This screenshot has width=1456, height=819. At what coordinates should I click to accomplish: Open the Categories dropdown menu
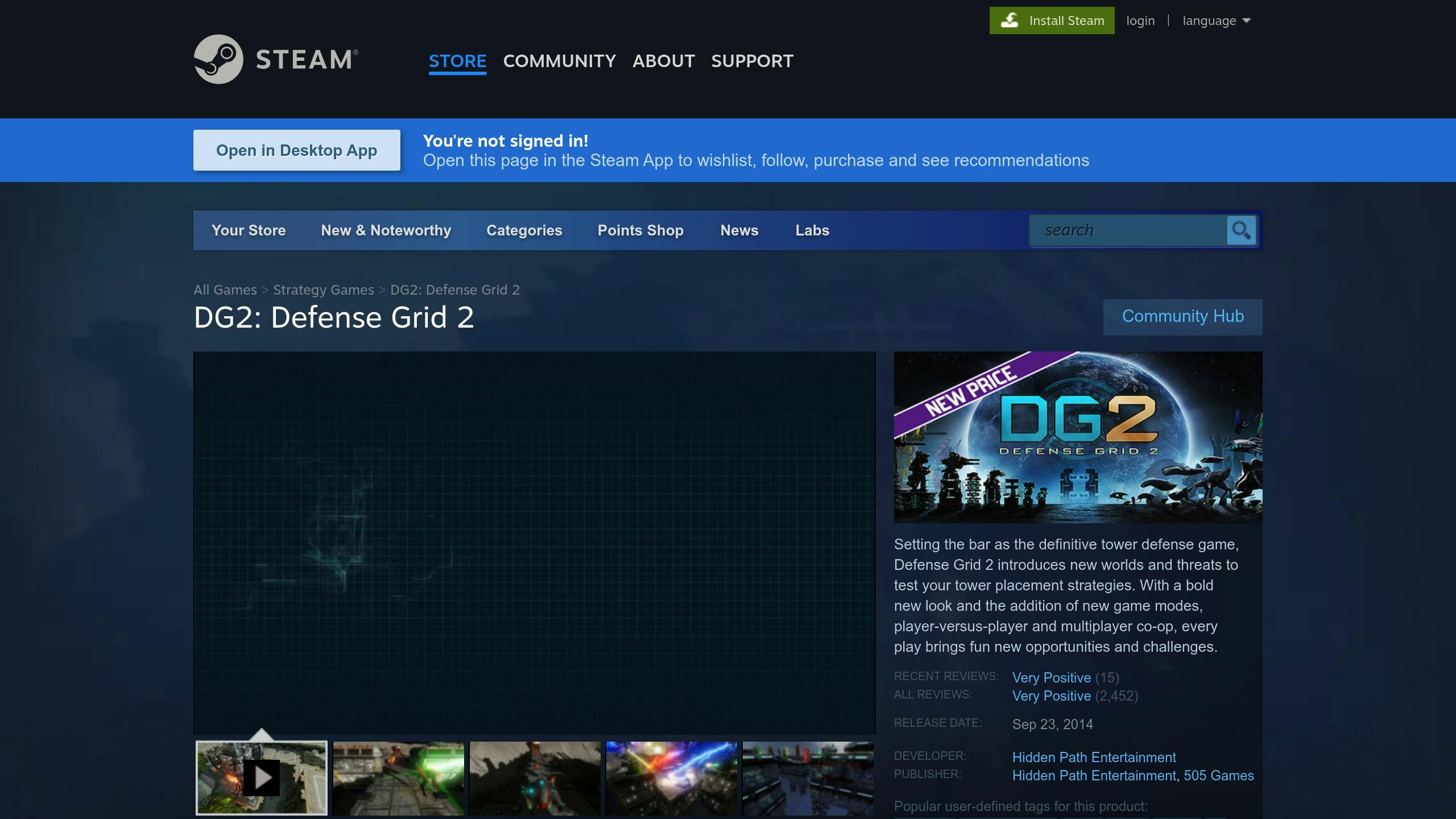(x=524, y=230)
